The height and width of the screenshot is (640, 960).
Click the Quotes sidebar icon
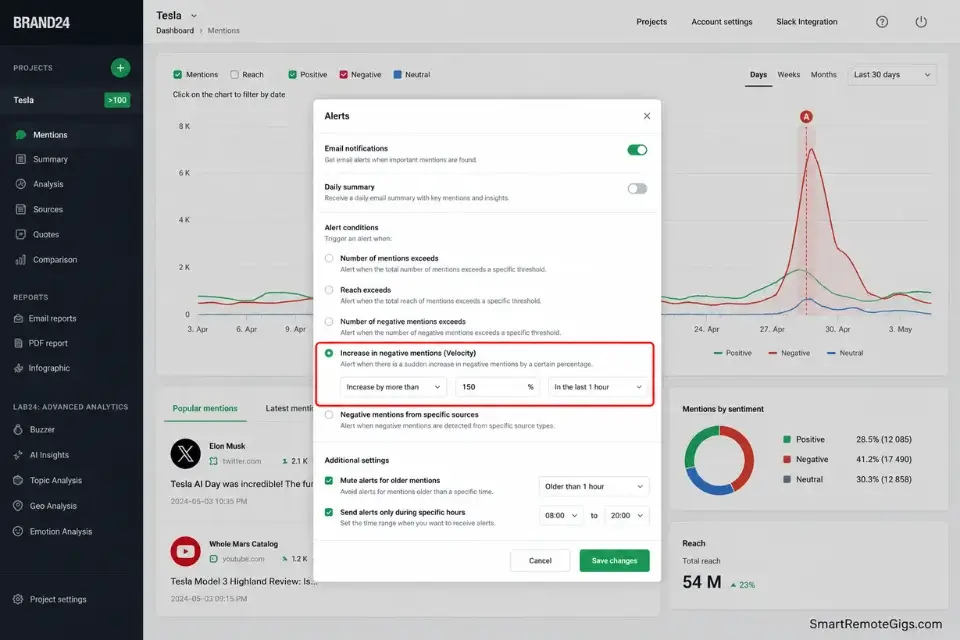(21, 235)
